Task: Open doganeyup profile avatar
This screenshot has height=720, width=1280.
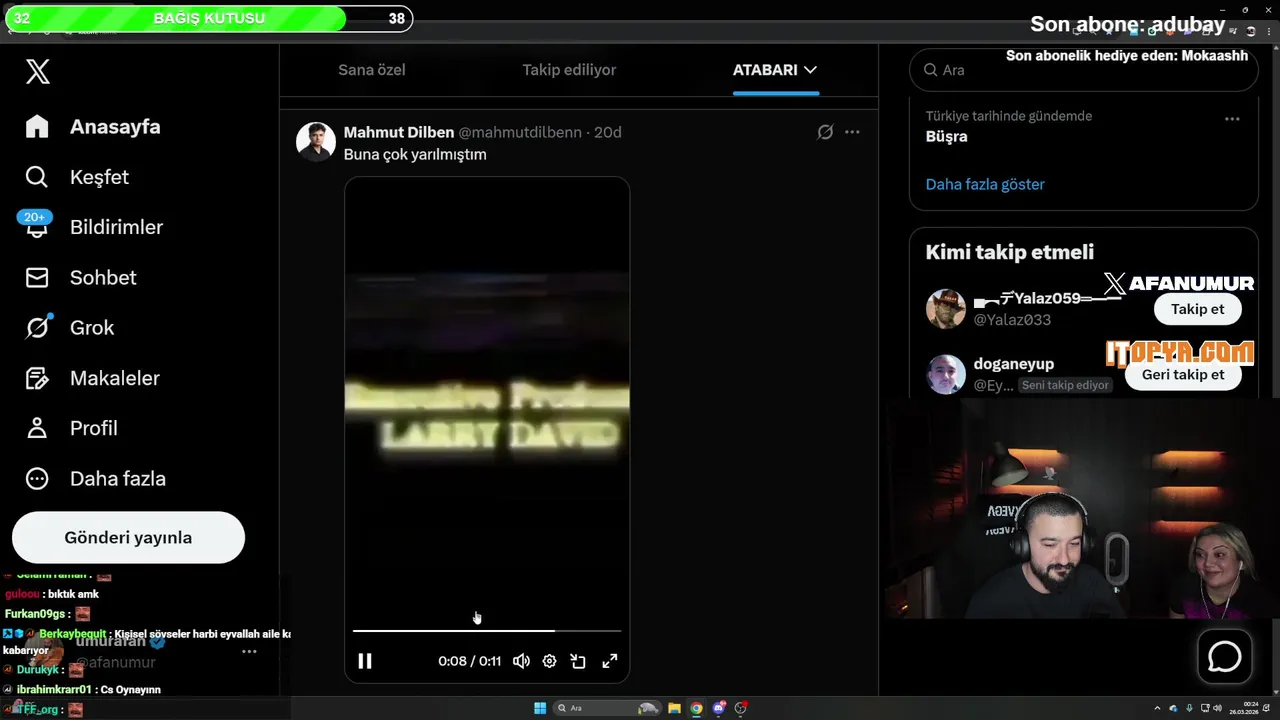Action: click(946, 375)
